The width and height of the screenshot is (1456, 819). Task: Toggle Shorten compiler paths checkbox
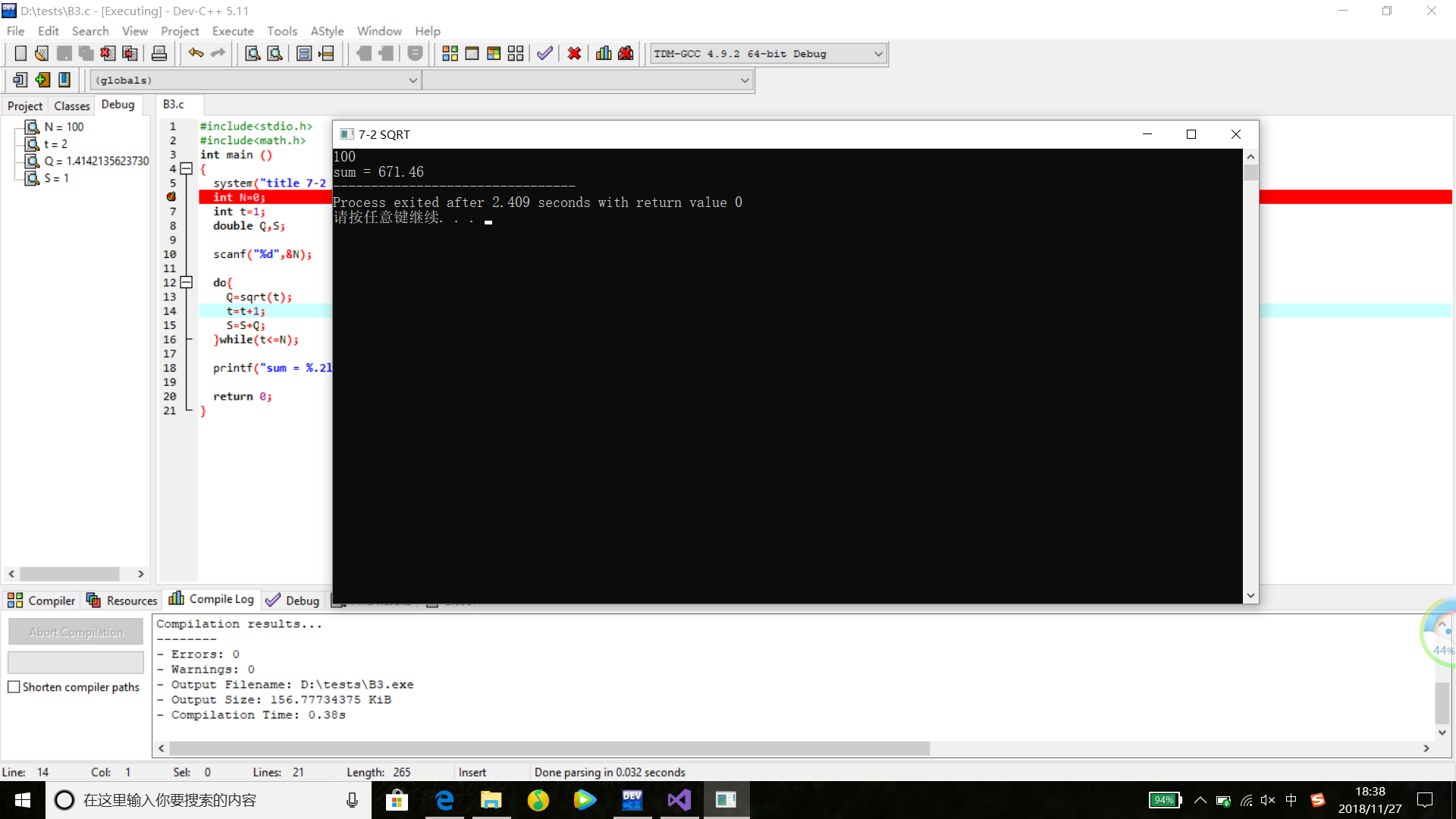click(14, 687)
